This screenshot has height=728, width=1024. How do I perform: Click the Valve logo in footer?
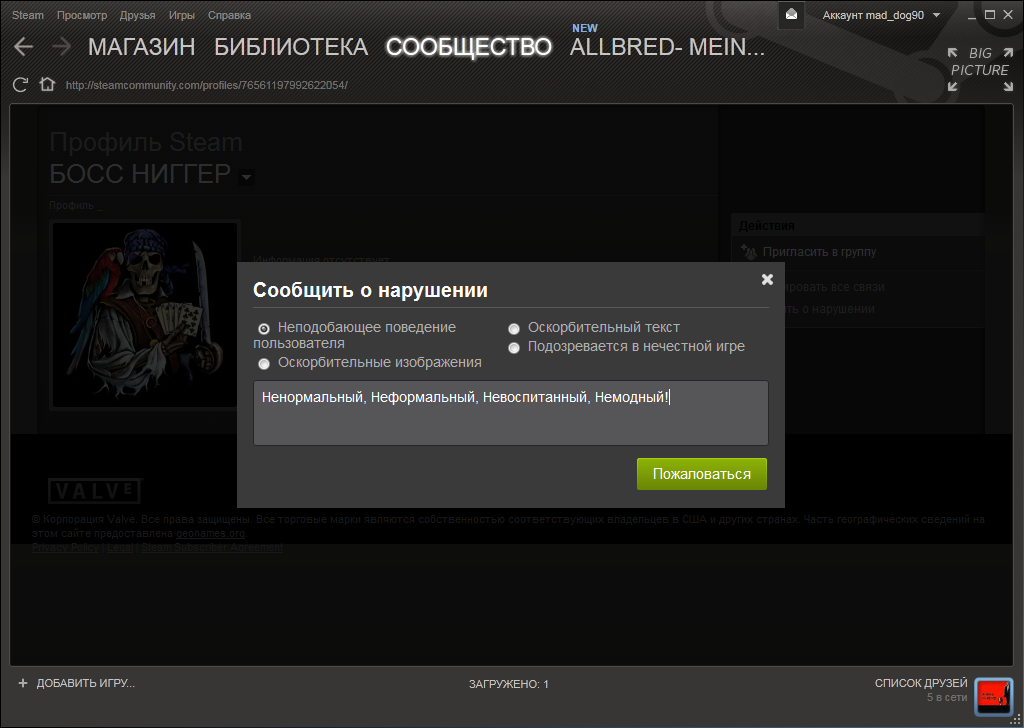(x=95, y=491)
